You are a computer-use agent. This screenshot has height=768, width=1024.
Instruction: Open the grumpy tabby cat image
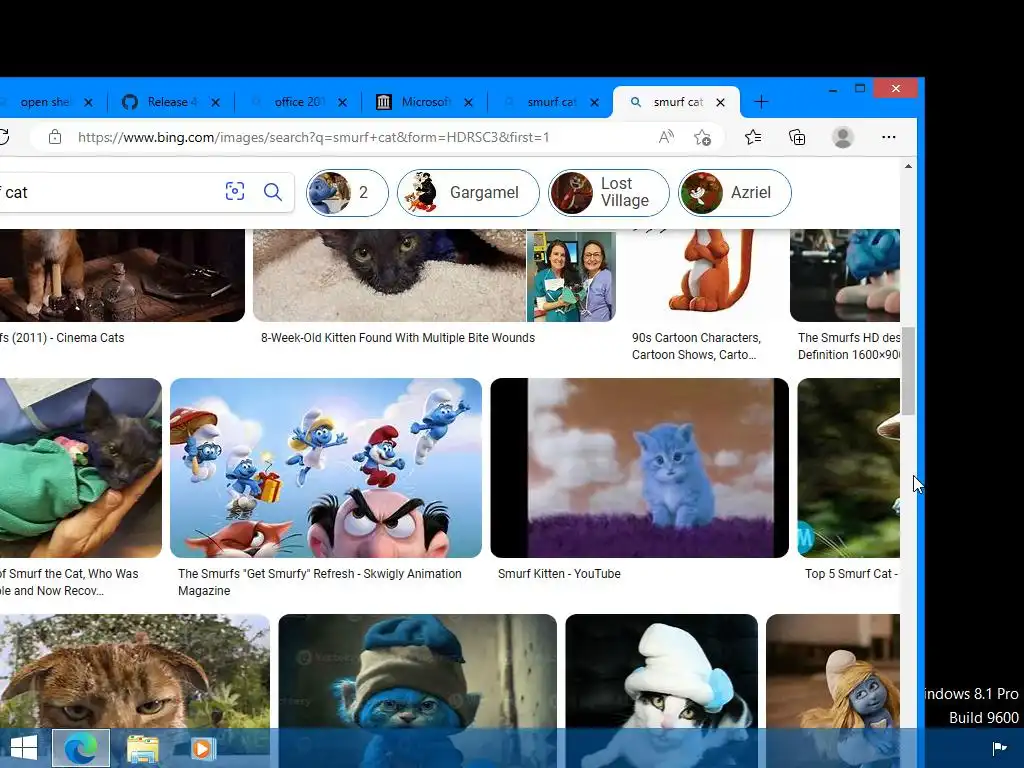tap(135, 671)
